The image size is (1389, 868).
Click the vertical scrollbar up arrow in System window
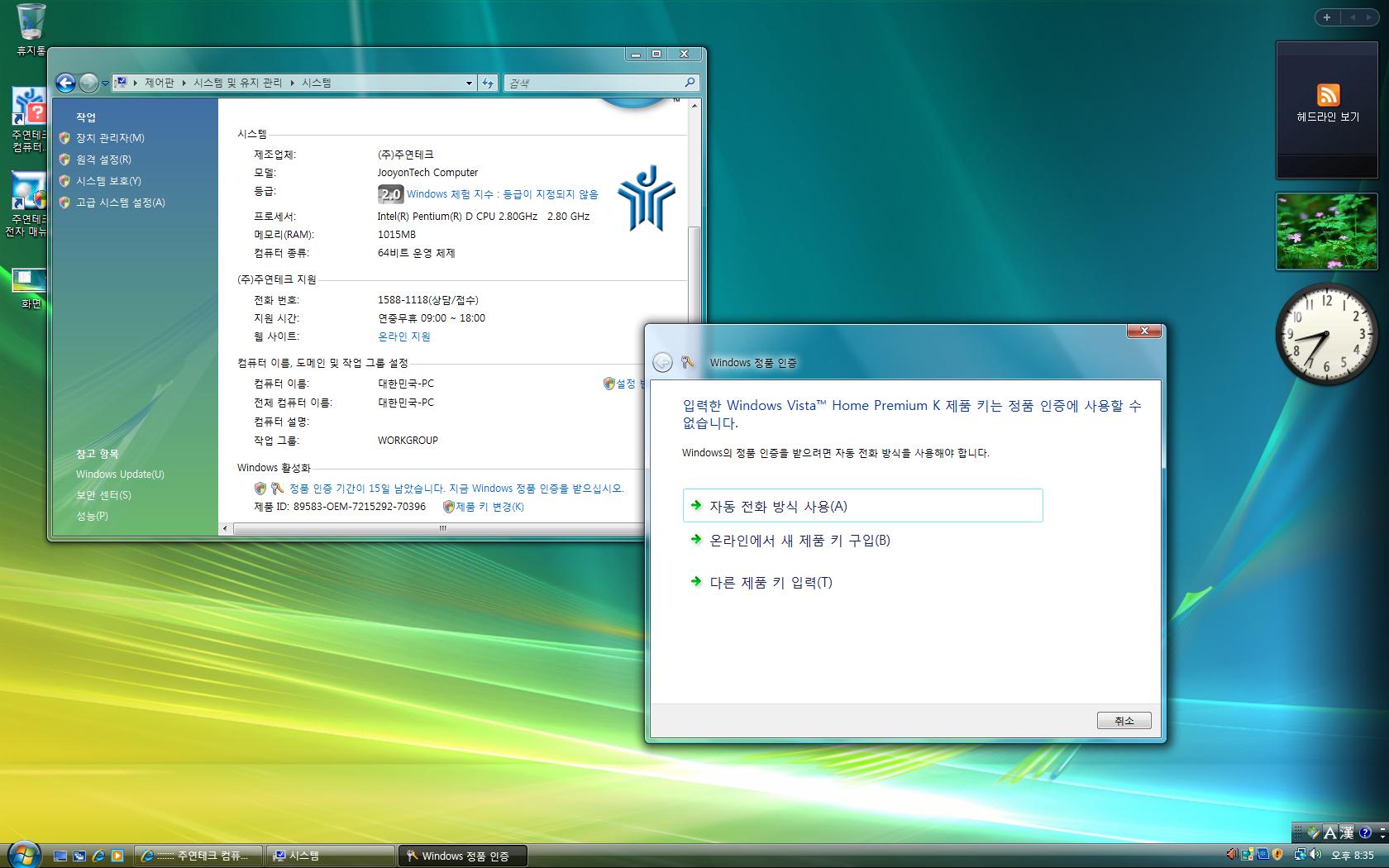pos(694,106)
